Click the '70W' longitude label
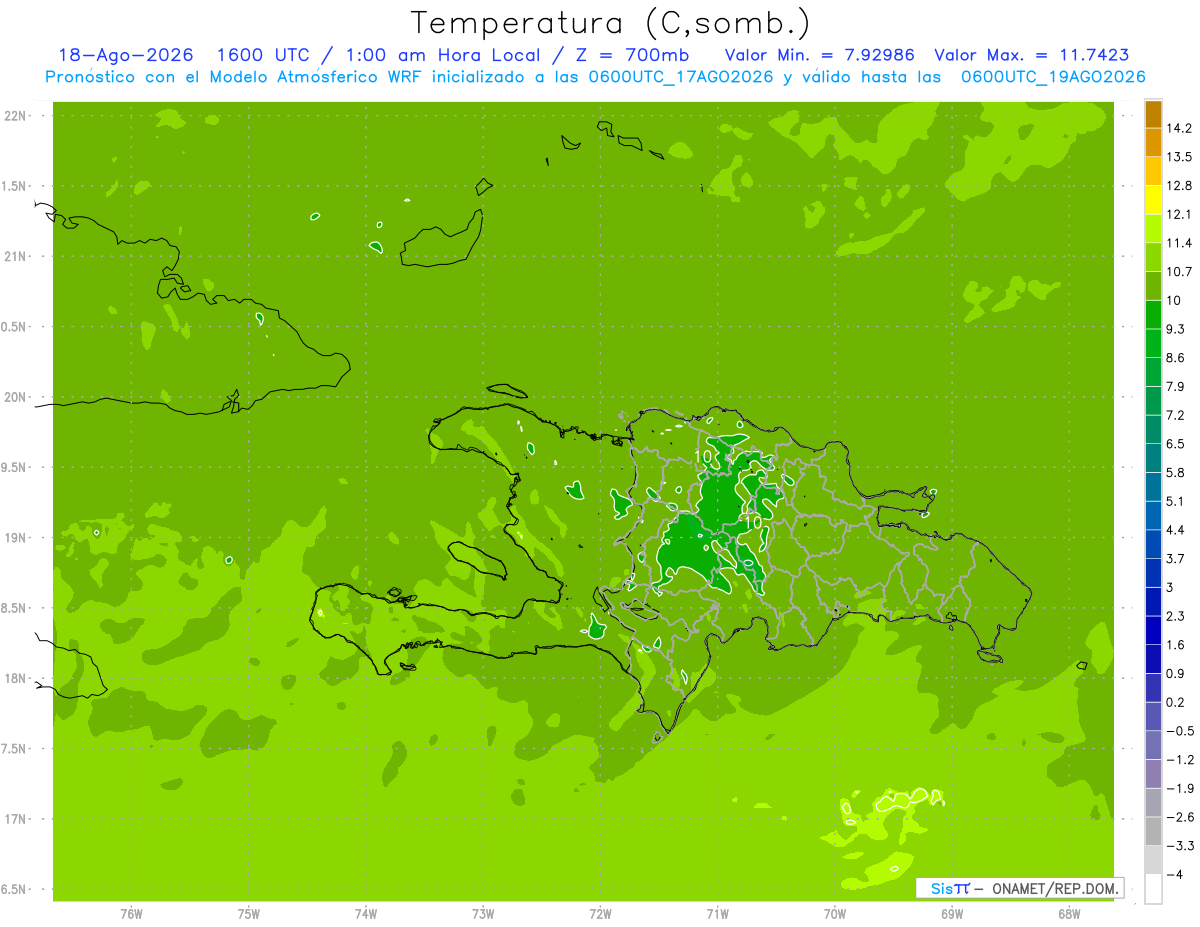This screenshot has height=927, width=1200. (835, 913)
